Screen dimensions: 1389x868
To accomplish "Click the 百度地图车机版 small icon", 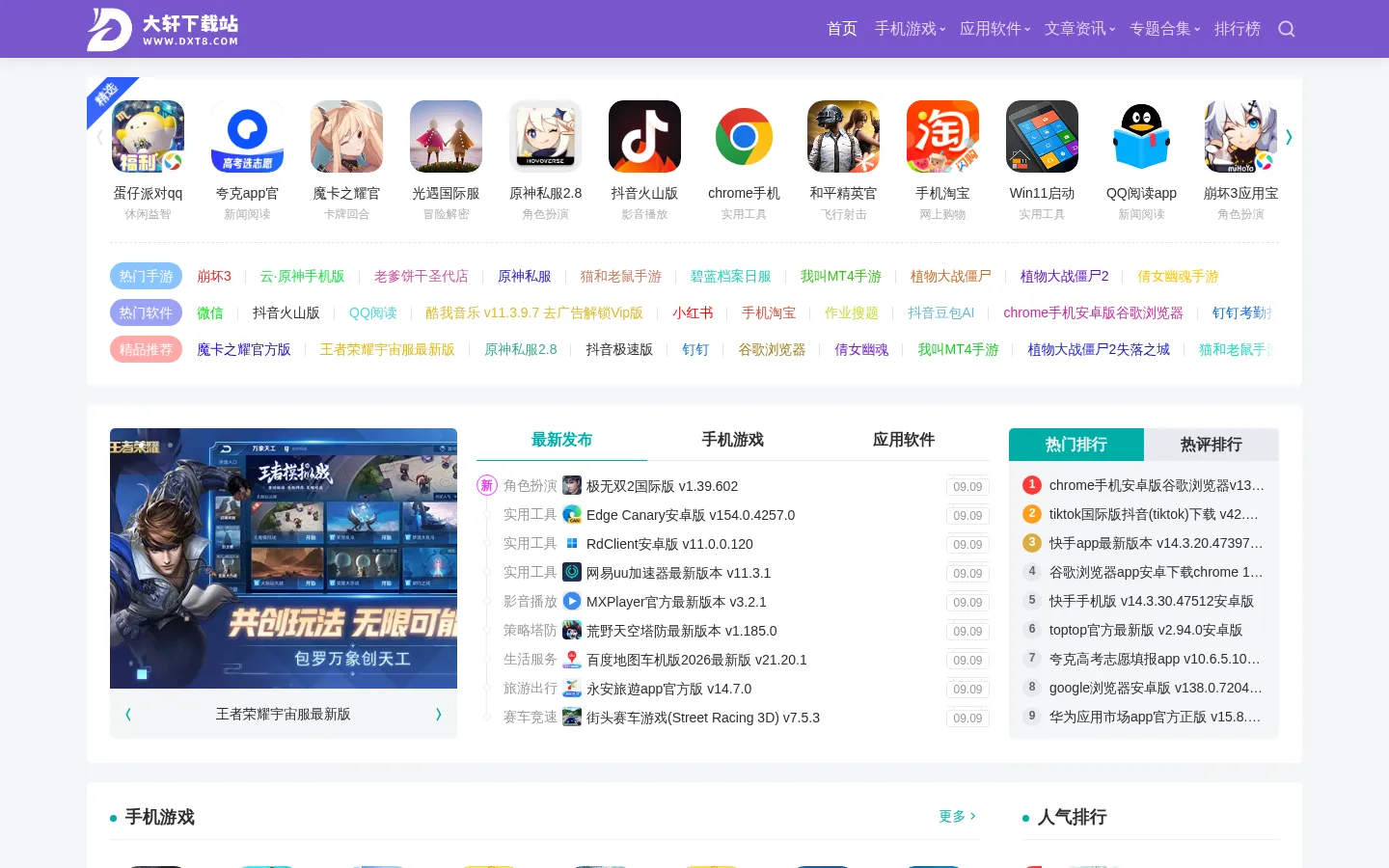I will (572, 659).
